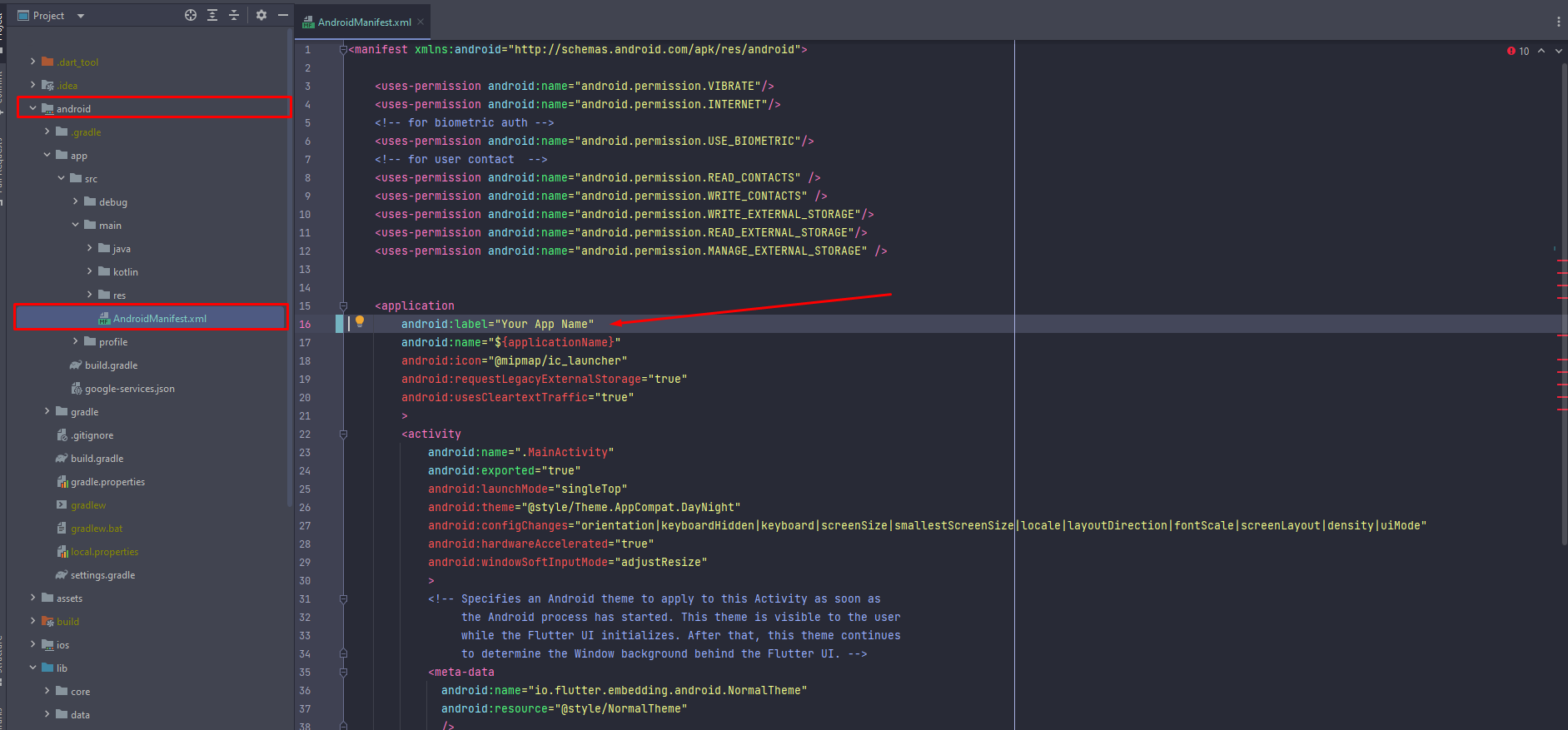
Task: Jump to previous highlighted error arrow
Action: (1541, 51)
